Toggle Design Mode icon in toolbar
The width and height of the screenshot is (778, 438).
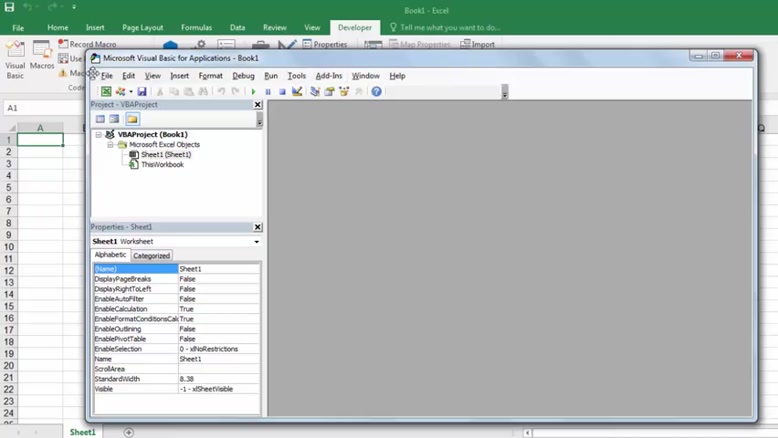297,91
